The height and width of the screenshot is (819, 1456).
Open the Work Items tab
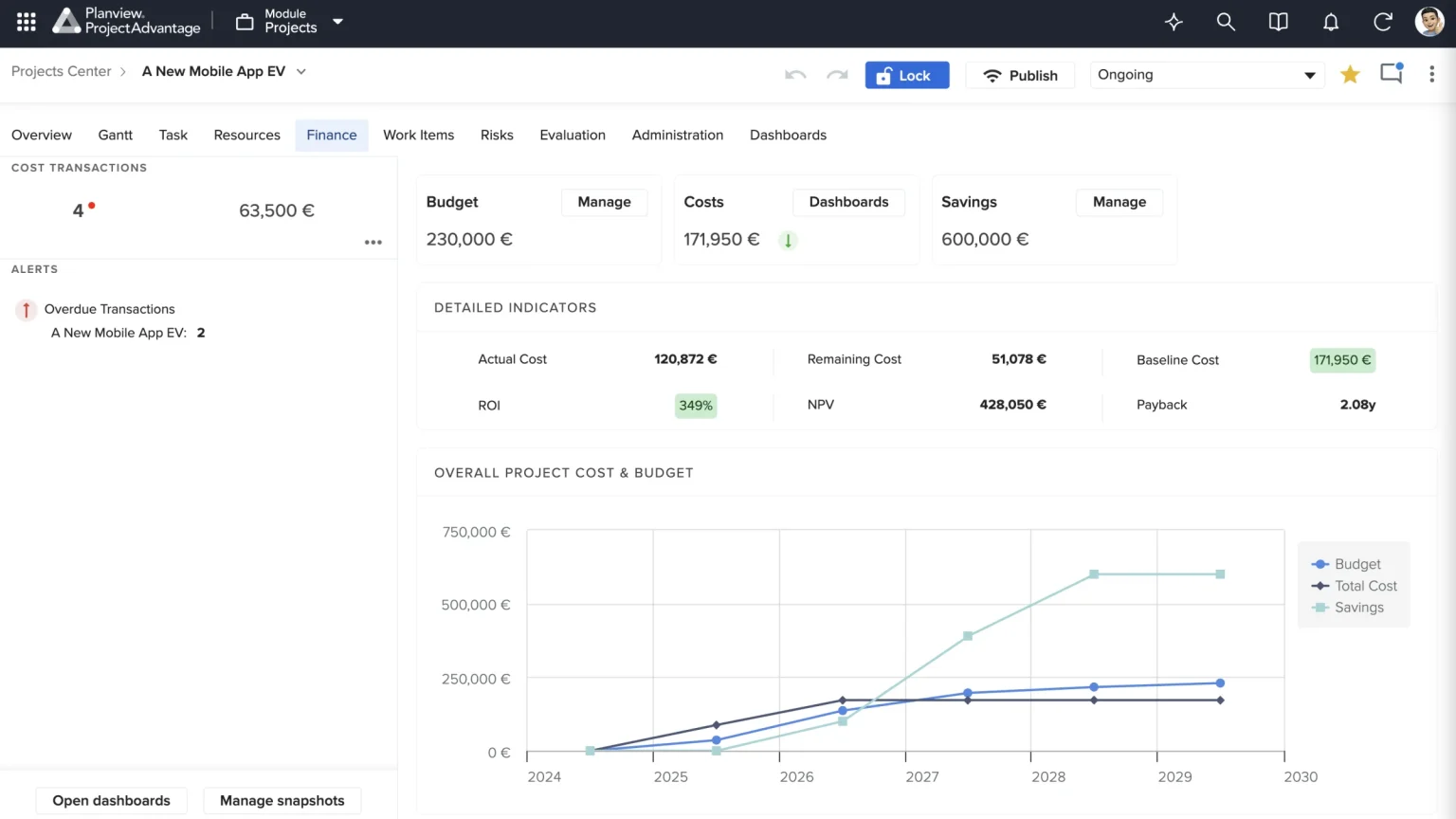coord(419,135)
